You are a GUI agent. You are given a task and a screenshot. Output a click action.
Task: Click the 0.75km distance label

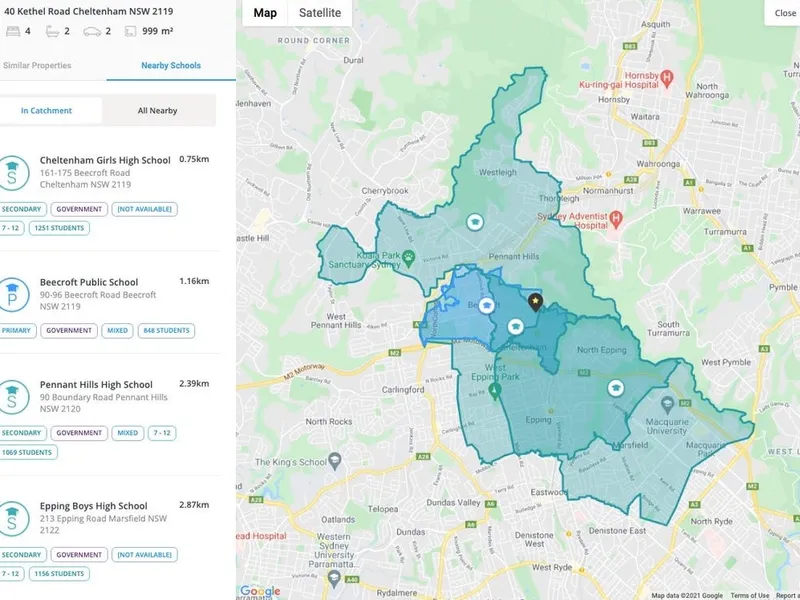(x=194, y=159)
